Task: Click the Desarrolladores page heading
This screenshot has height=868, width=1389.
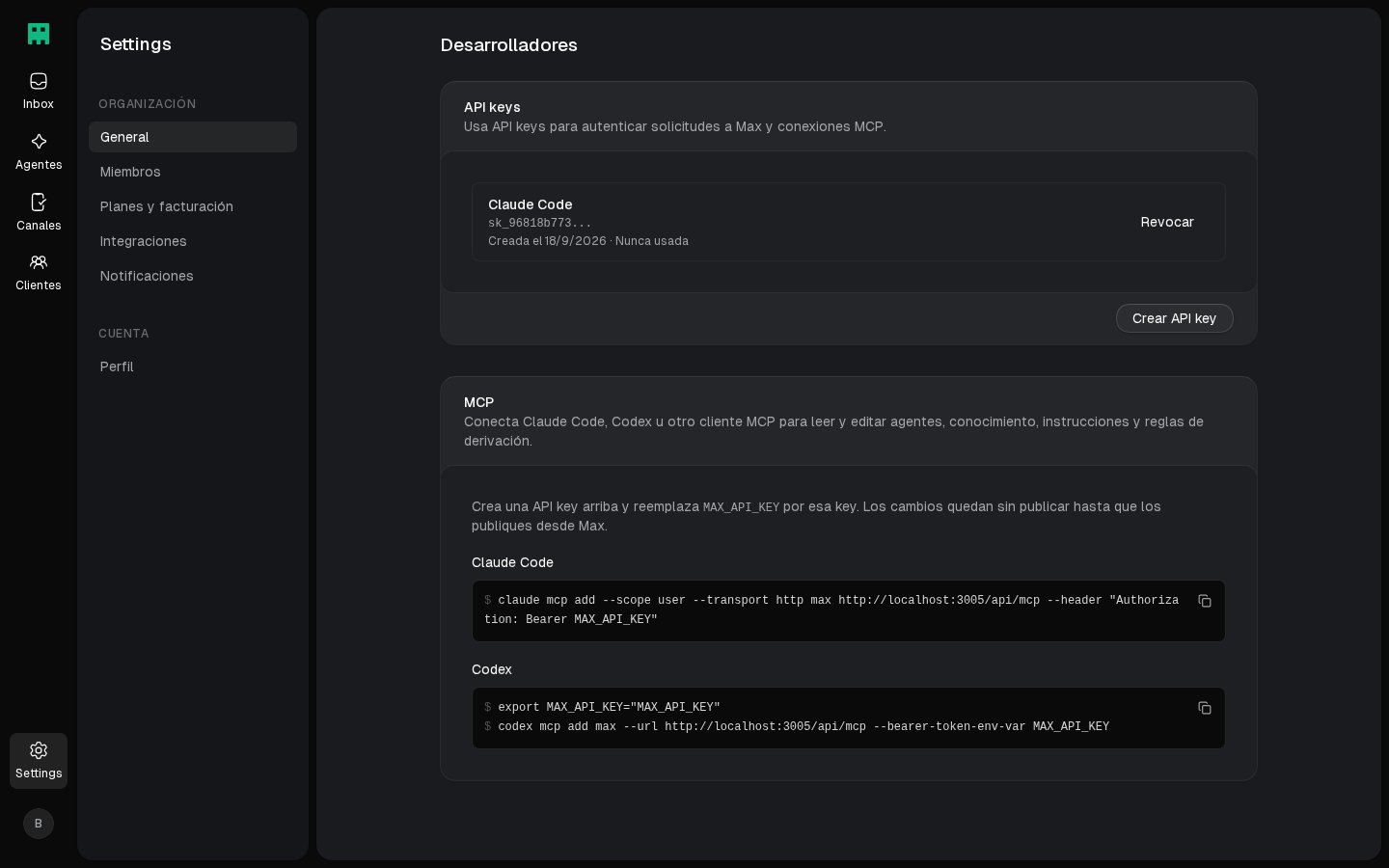Action: [508, 45]
